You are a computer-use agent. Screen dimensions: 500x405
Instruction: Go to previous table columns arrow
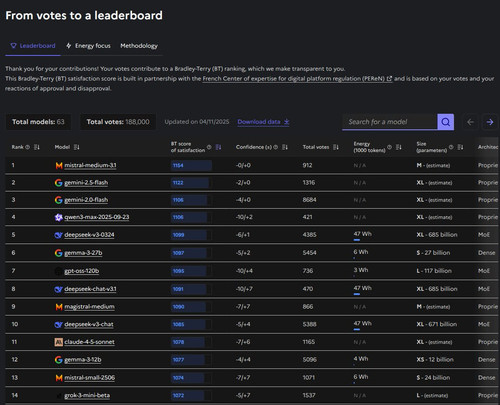coord(470,122)
